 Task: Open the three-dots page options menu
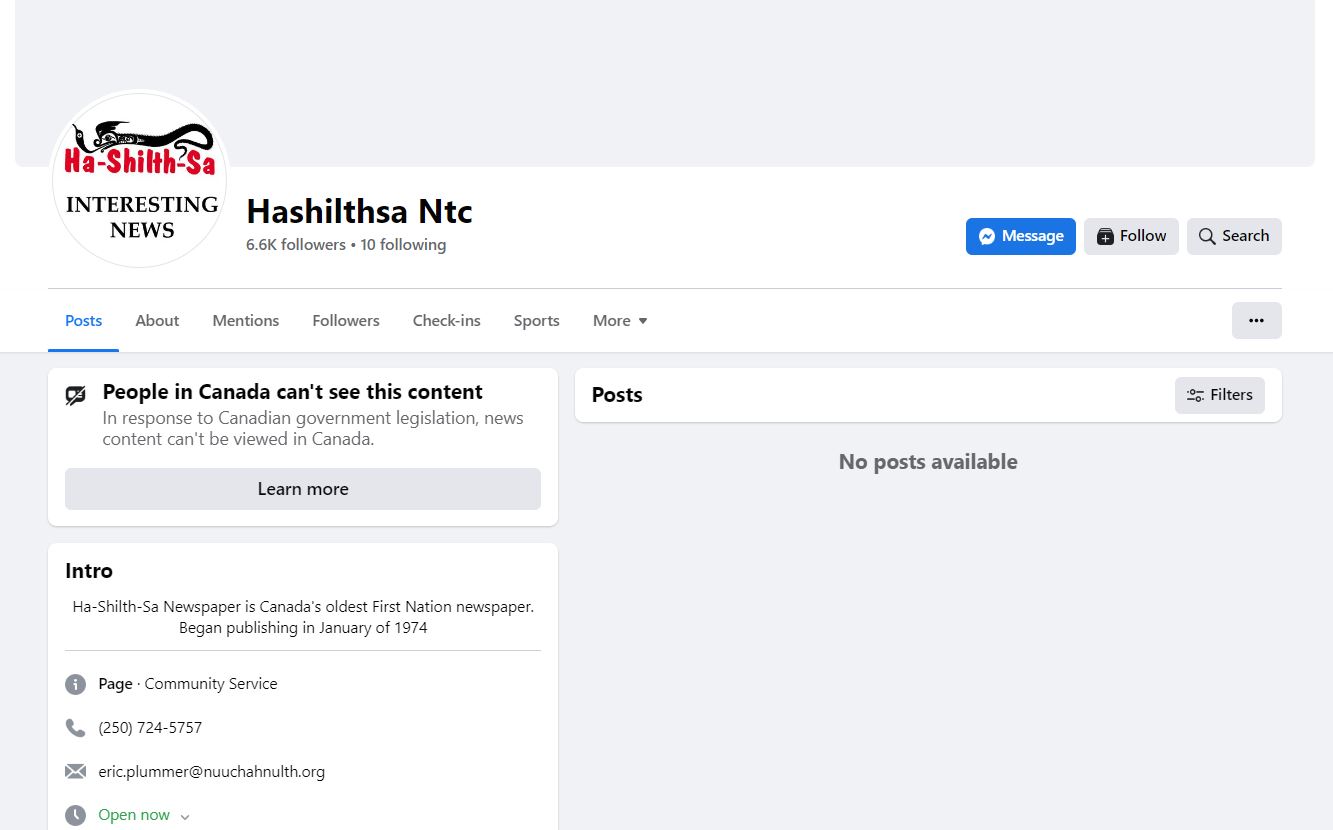point(1256,321)
